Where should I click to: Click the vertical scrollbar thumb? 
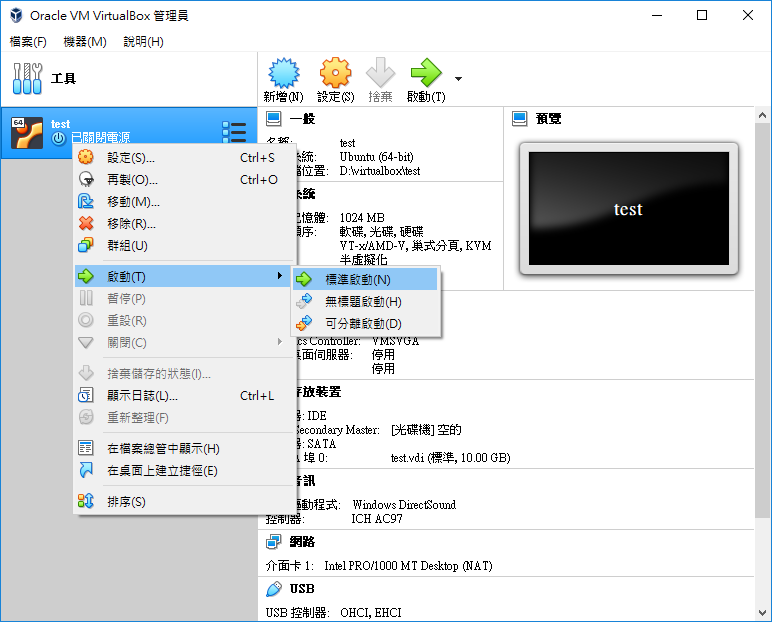coord(763,321)
